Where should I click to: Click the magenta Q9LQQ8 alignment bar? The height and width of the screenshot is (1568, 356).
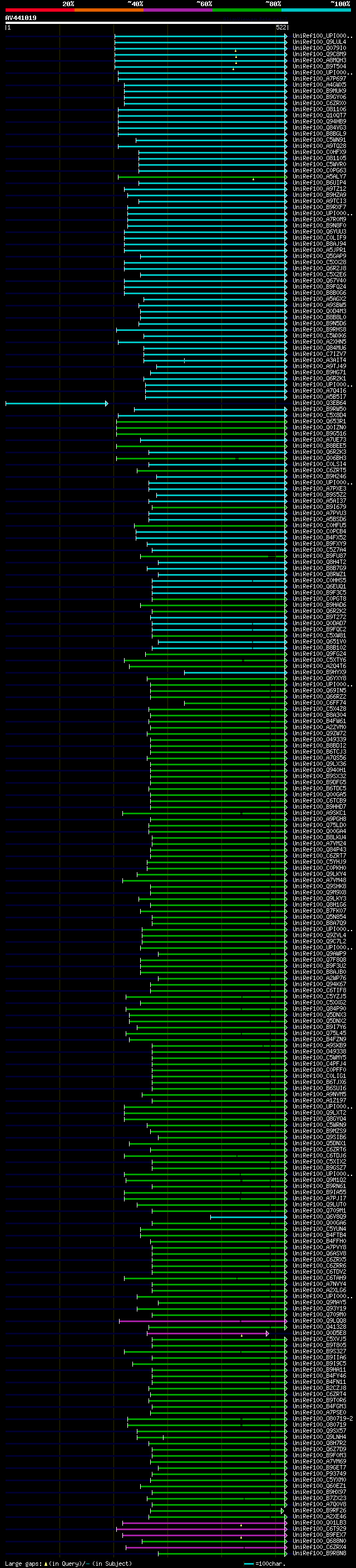[x=203, y=1322]
